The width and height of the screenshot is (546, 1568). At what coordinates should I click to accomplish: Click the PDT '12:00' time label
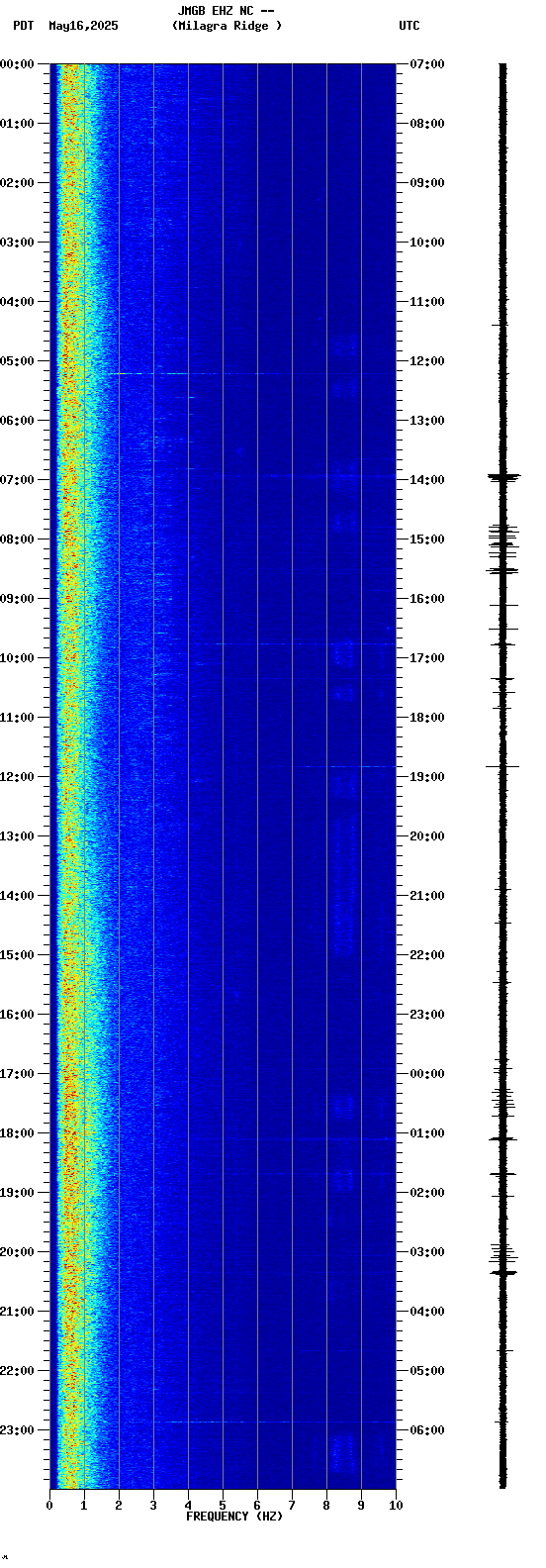coord(18,777)
